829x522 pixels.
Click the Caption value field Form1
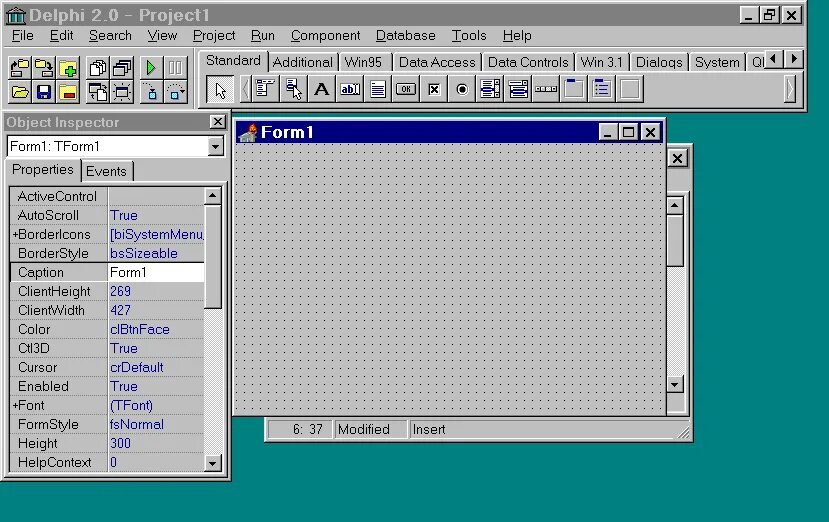(155, 272)
